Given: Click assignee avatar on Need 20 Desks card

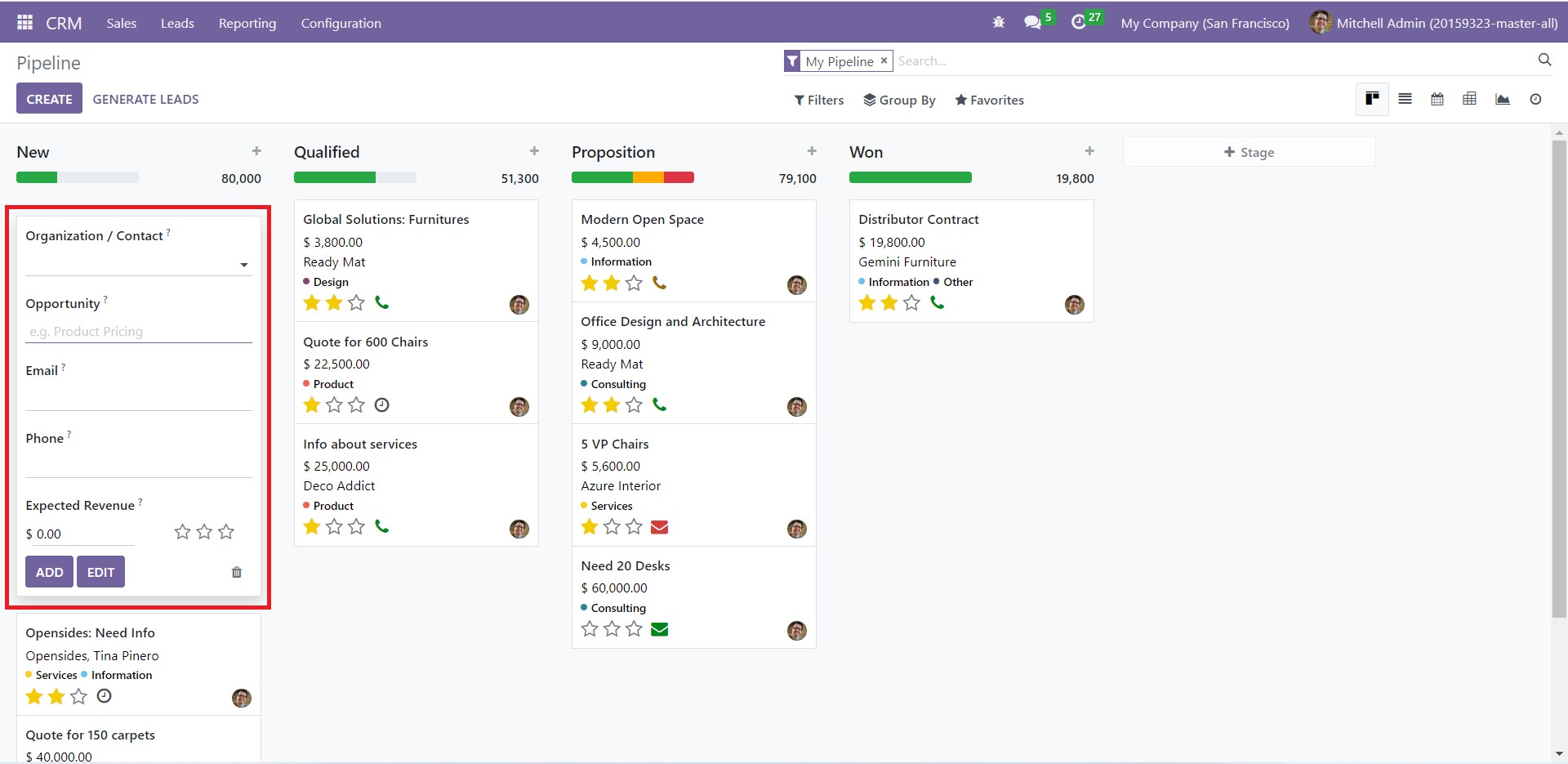Looking at the screenshot, I should pyautogui.click(x=797, y=631).
